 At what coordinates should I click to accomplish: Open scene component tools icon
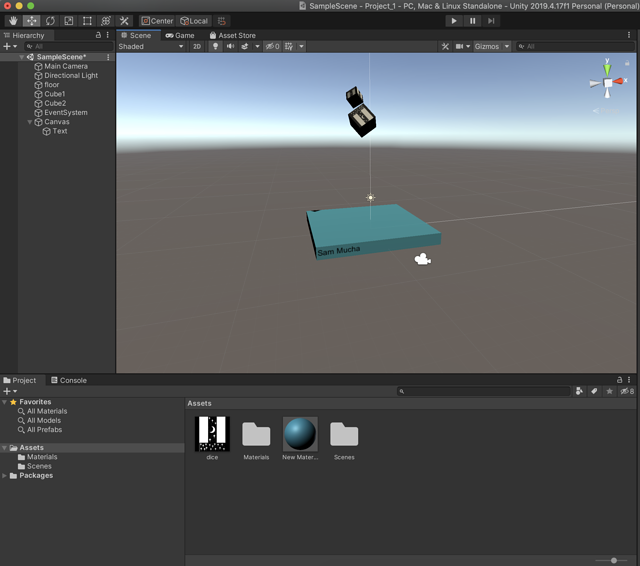pos(445,47)
